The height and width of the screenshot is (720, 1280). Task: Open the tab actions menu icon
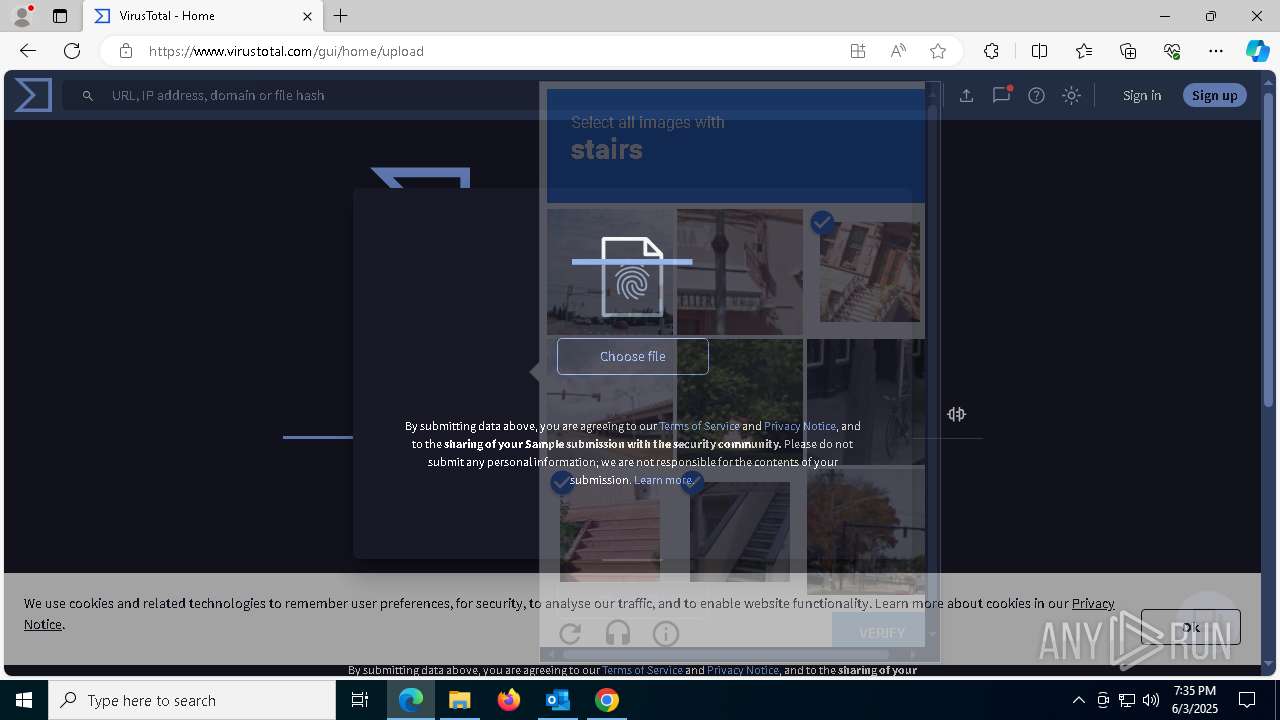[x=60, y=16]
